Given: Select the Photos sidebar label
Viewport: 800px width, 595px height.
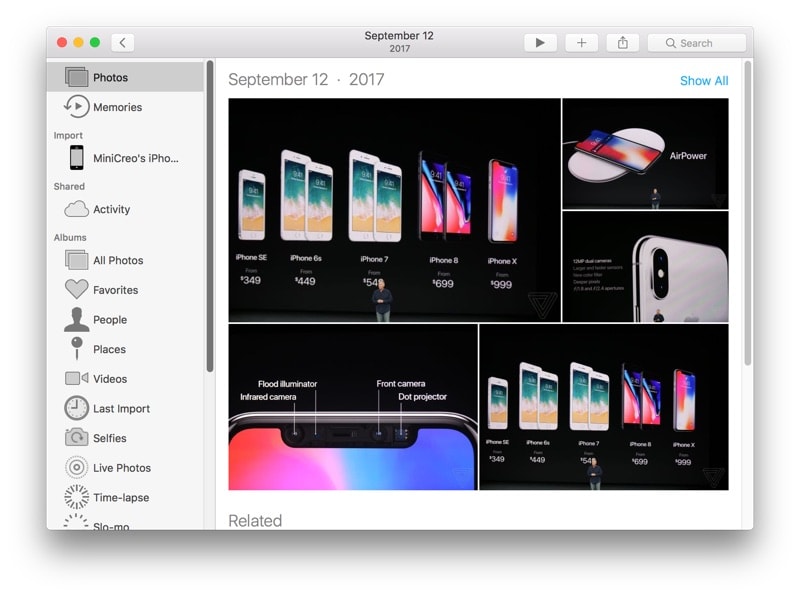Looking at the screenshot, I should click(110, 78).
